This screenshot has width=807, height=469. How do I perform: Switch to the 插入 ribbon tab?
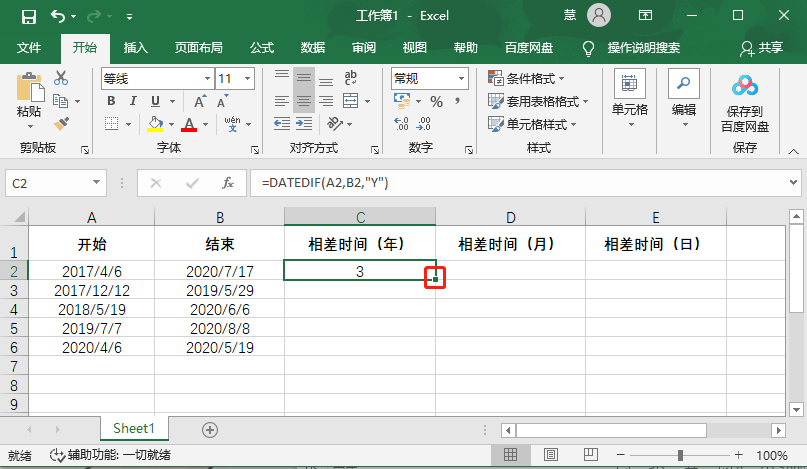(135, 47)
